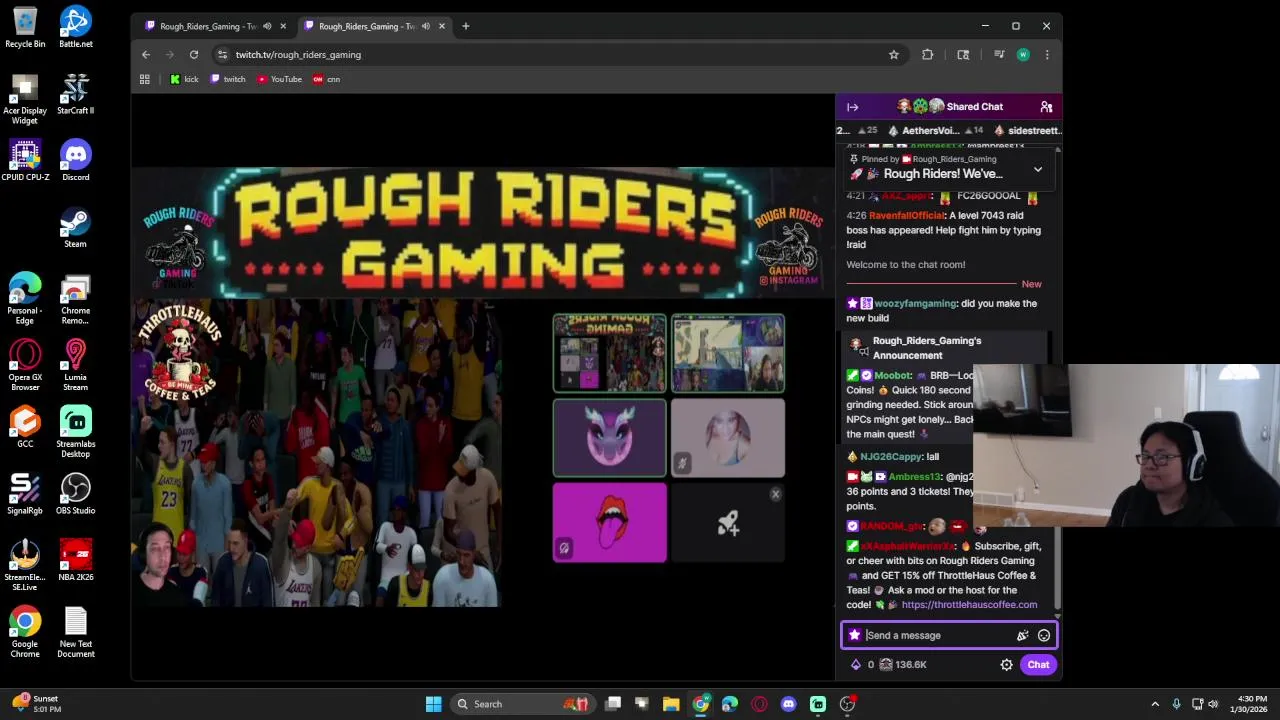The width and height of the screenshot is (1280, 720).
Task: Open the emote picker in chat
Action: (1044, 635)
